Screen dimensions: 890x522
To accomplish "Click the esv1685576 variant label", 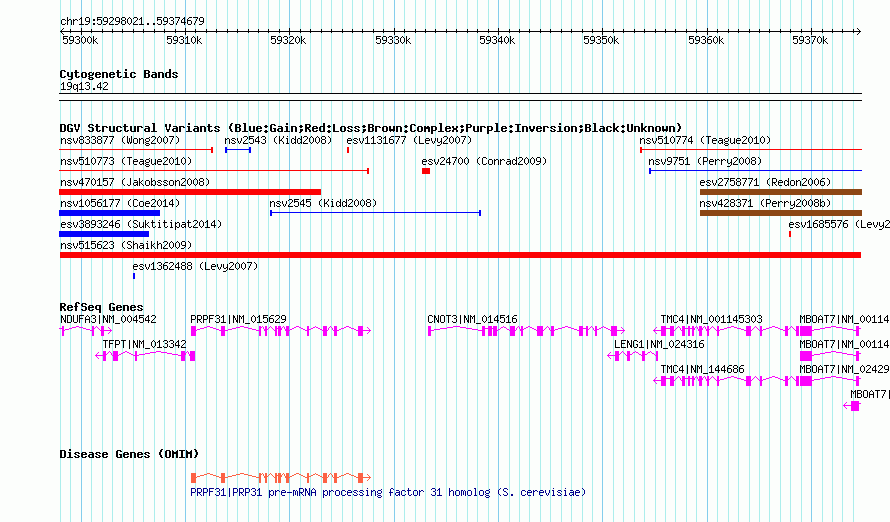I will 839,224.
